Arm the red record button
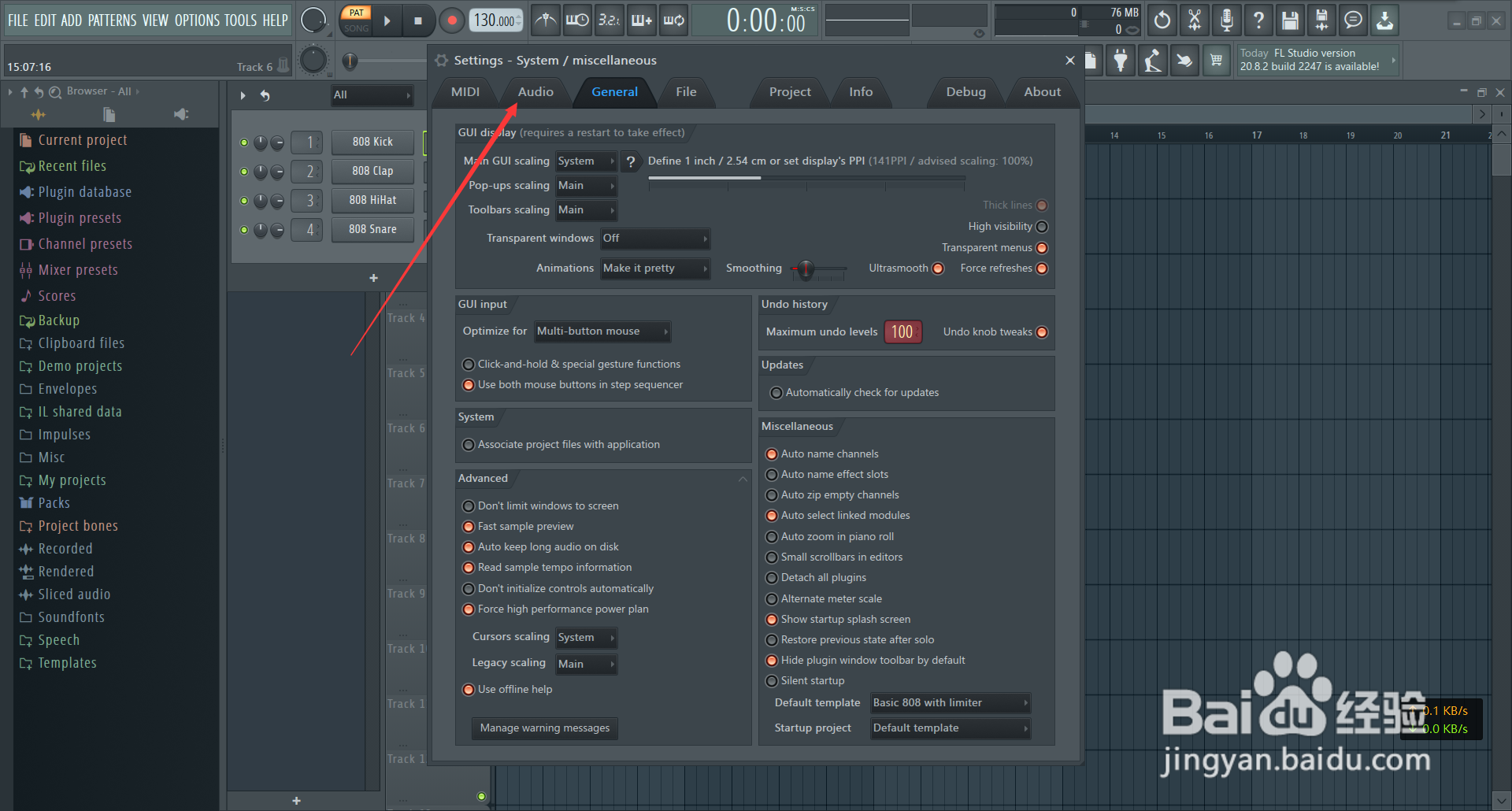This screenshot has height=811, width=1512. [x=451, y=21]
